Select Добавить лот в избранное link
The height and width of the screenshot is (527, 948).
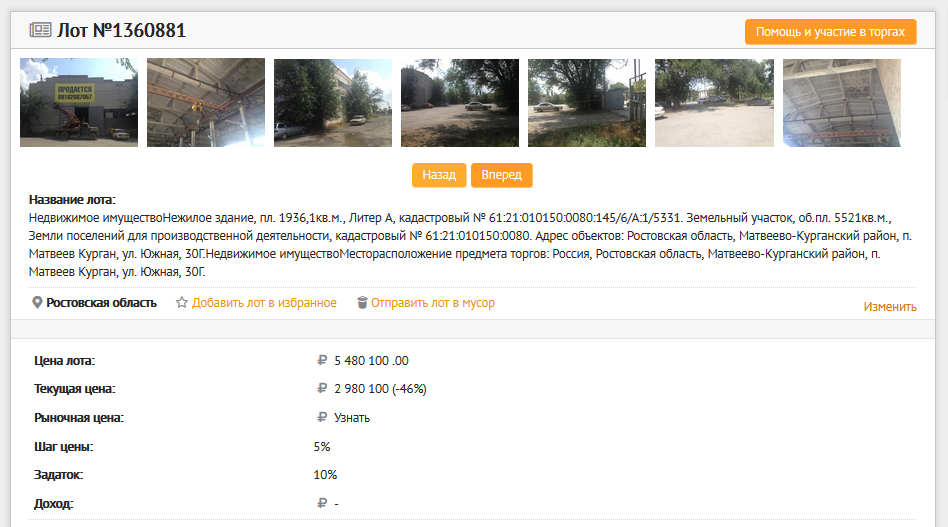click(x=264, y=303)
